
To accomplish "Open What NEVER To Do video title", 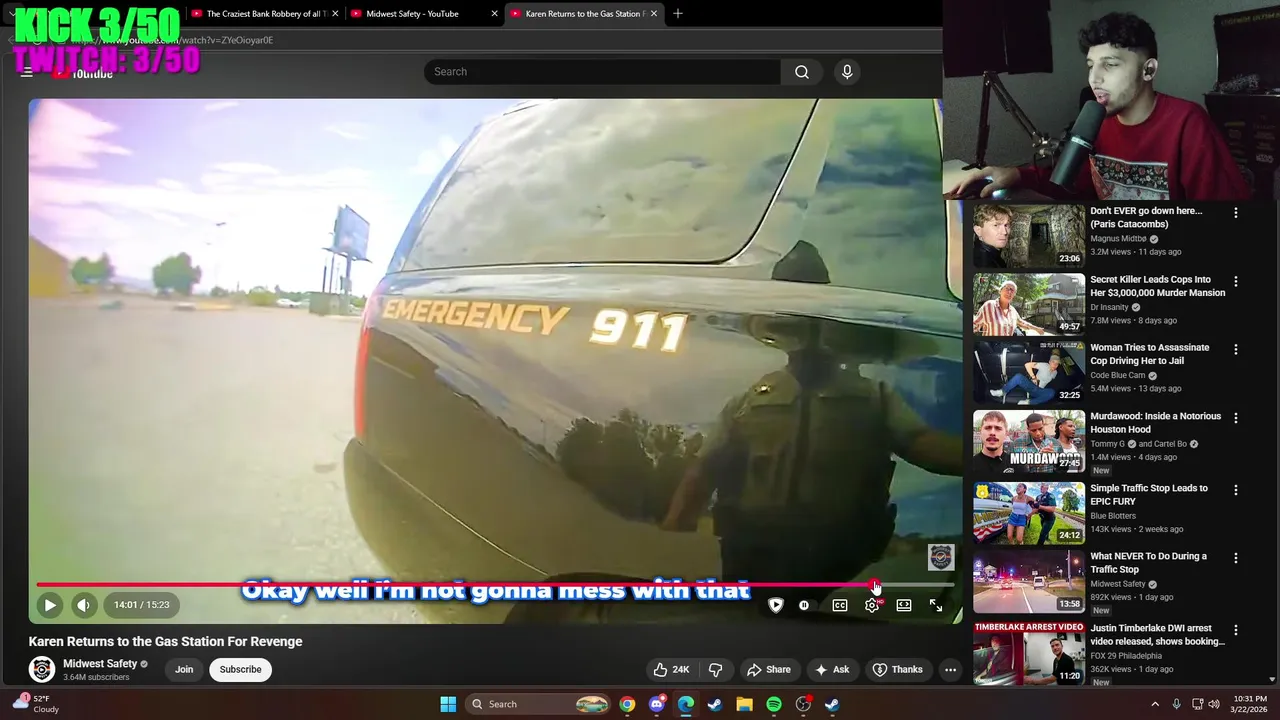I will pos(1148,563).
